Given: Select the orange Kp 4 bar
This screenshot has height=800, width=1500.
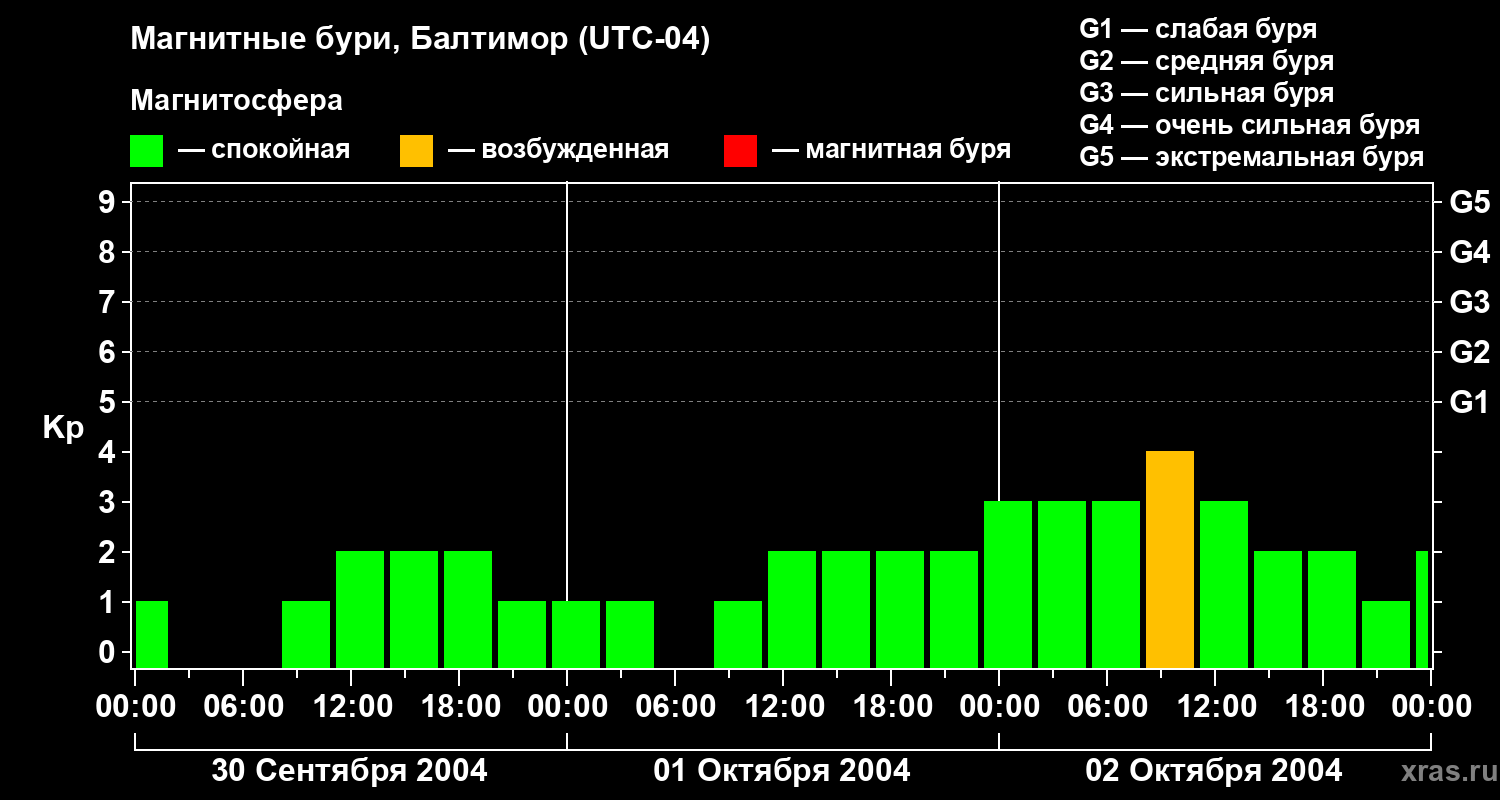Looking at the screenshot, I should (1170, 560).
